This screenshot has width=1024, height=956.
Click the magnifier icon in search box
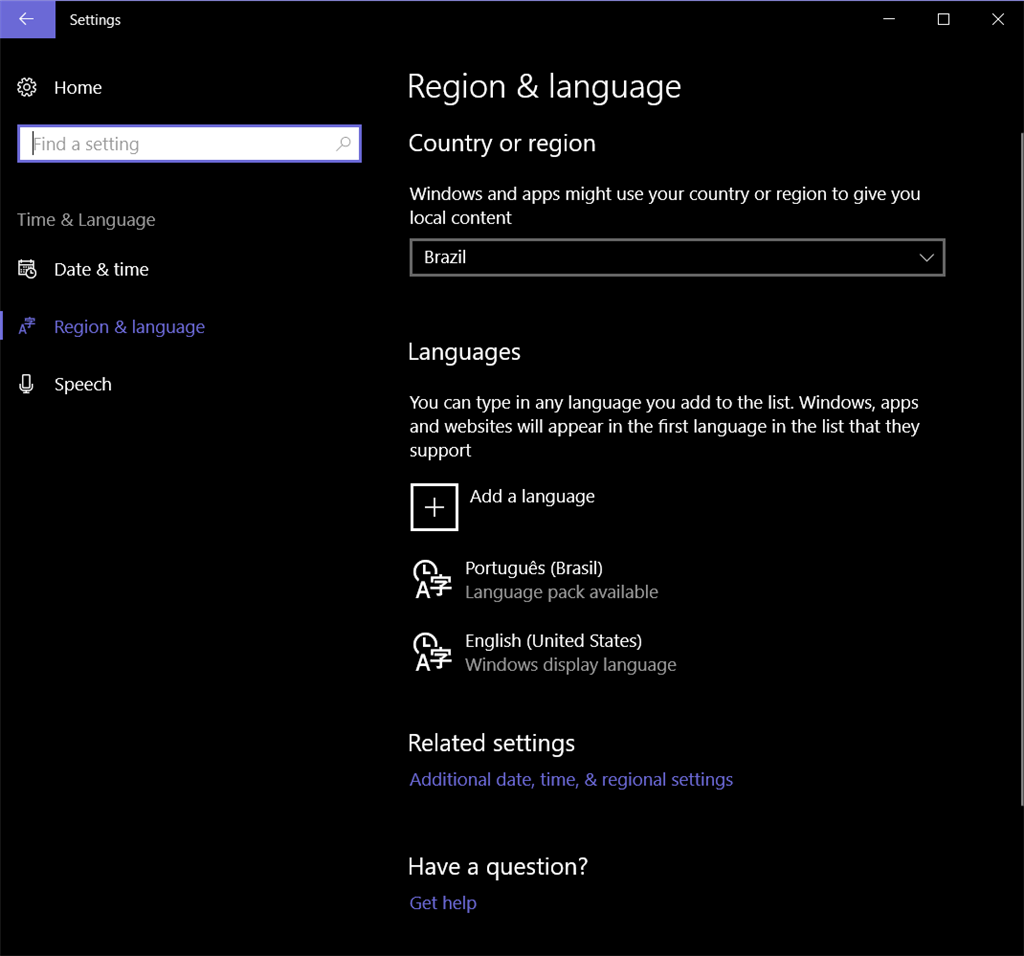point(344,144)
